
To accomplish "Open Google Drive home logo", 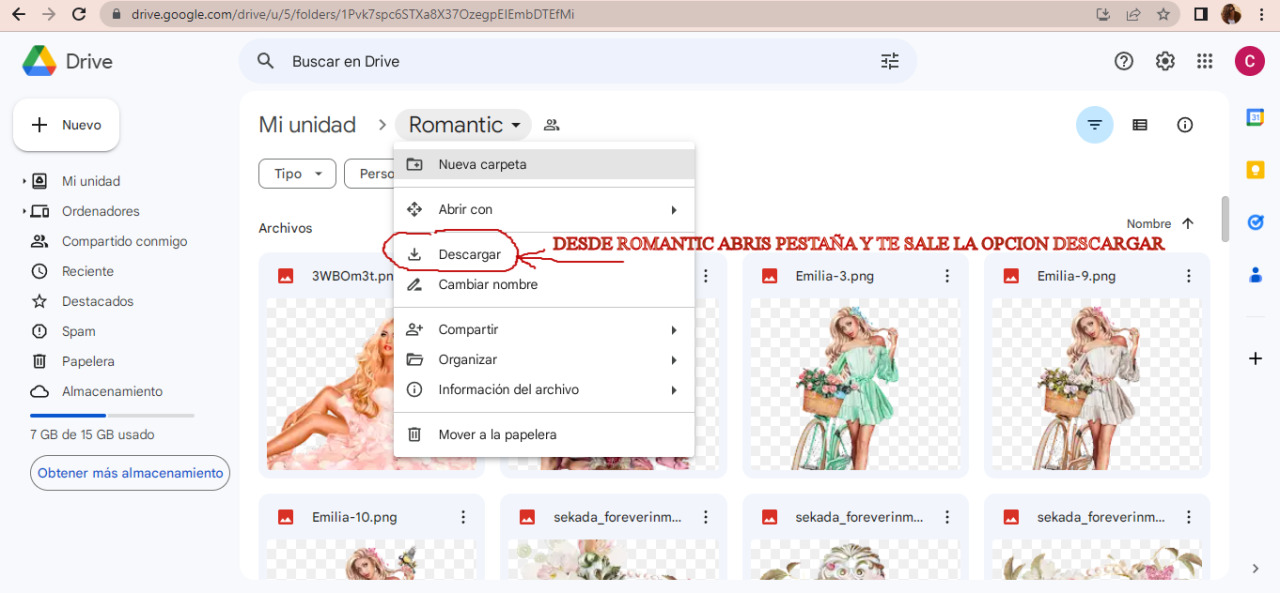I will 67,61.
